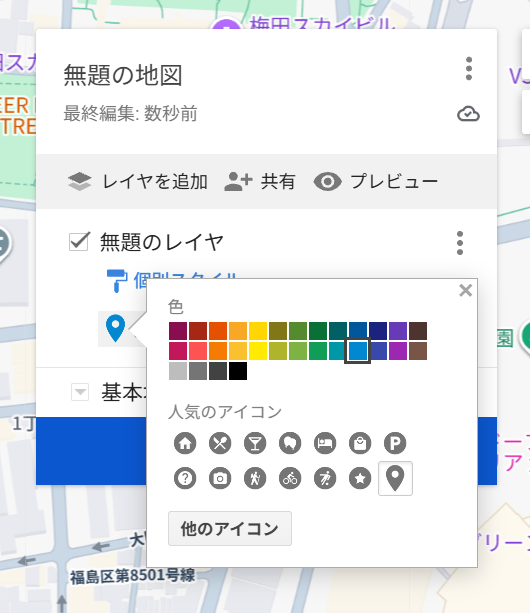Pick the dark magenta color swatch
The width and height of the screenshot is (530, 613).
click(x=178, y=331)
